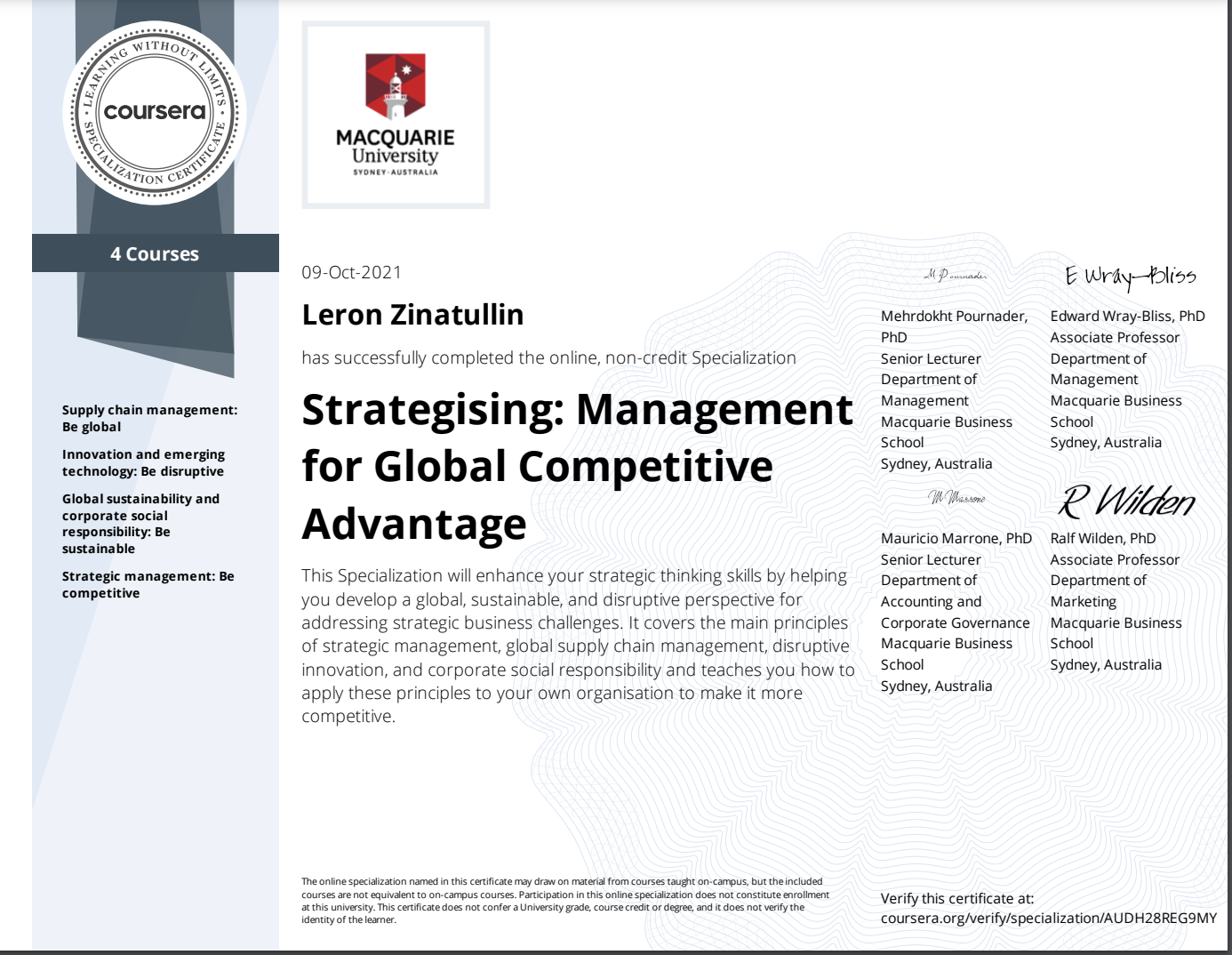Click the R Wilden signature
The width and height of the screenshot is (1232, 955).
tap(1127, 502)
